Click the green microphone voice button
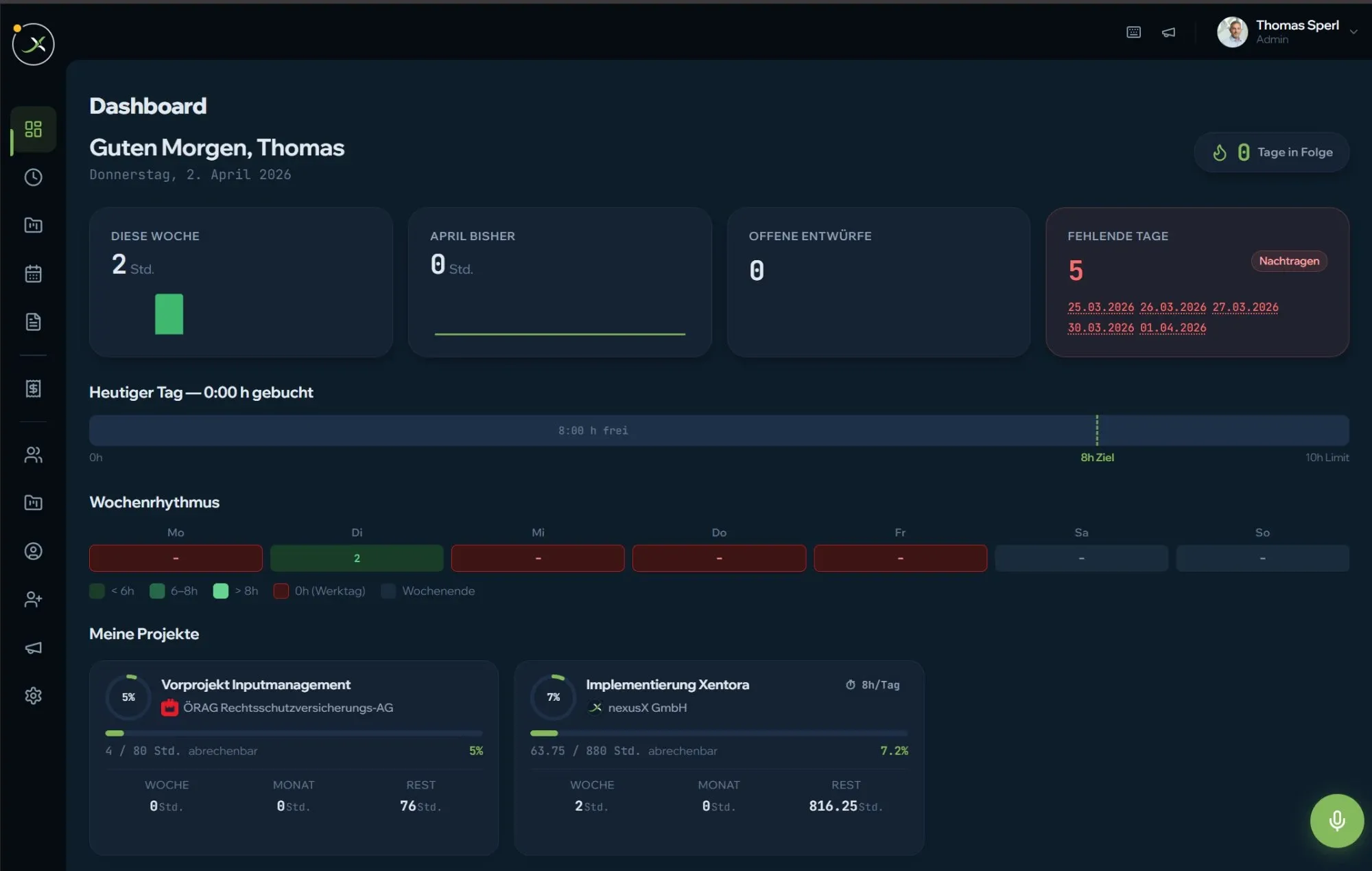The image size is (1372, 871). (x=1336, y=821)
